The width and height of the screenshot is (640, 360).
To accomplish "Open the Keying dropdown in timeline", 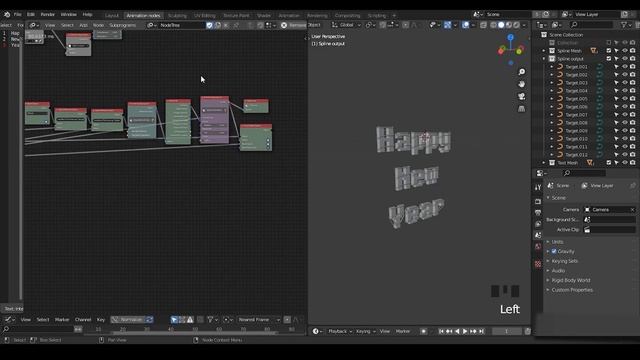I will tap(365, 331).
